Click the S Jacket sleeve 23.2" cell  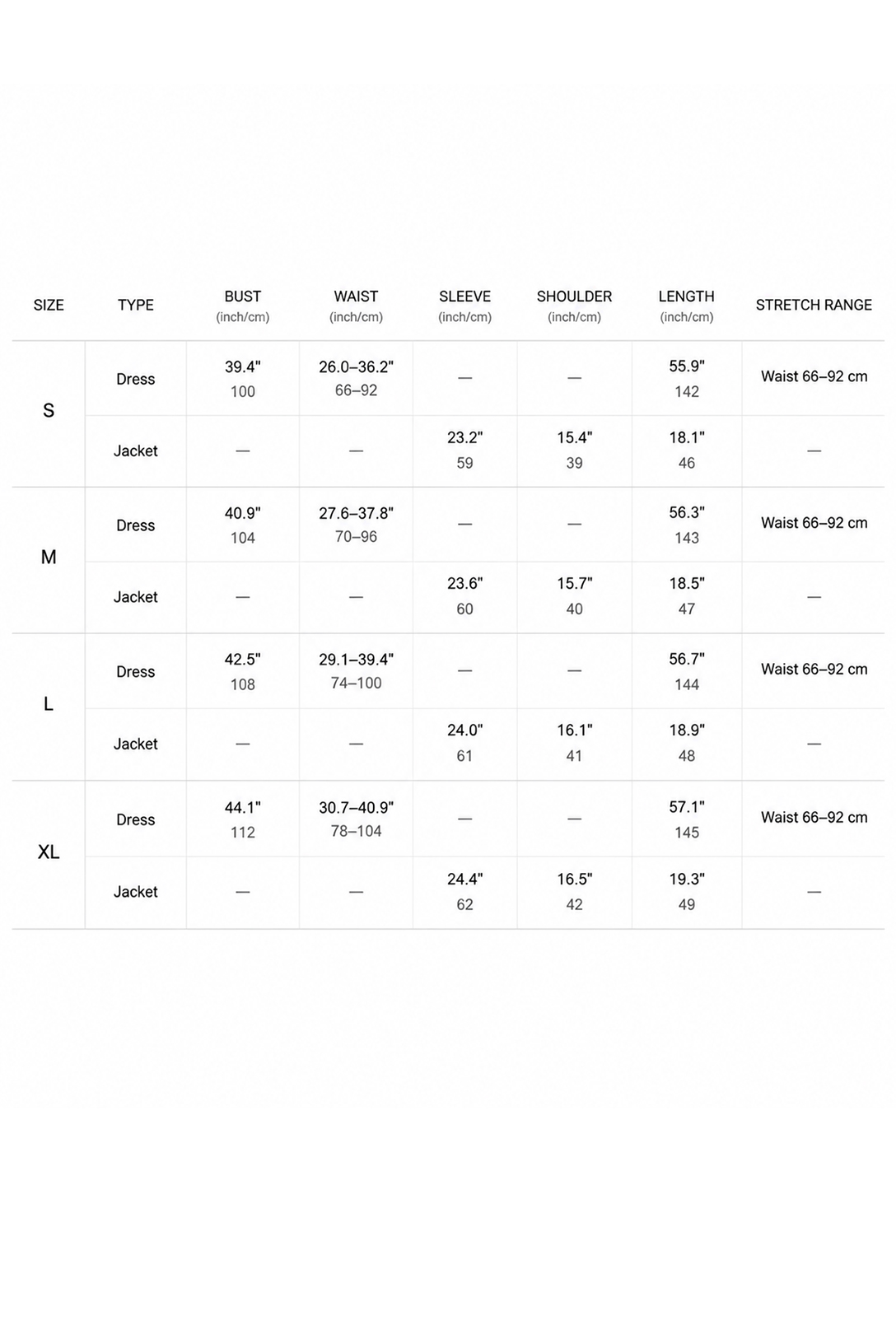pos(465,450)
